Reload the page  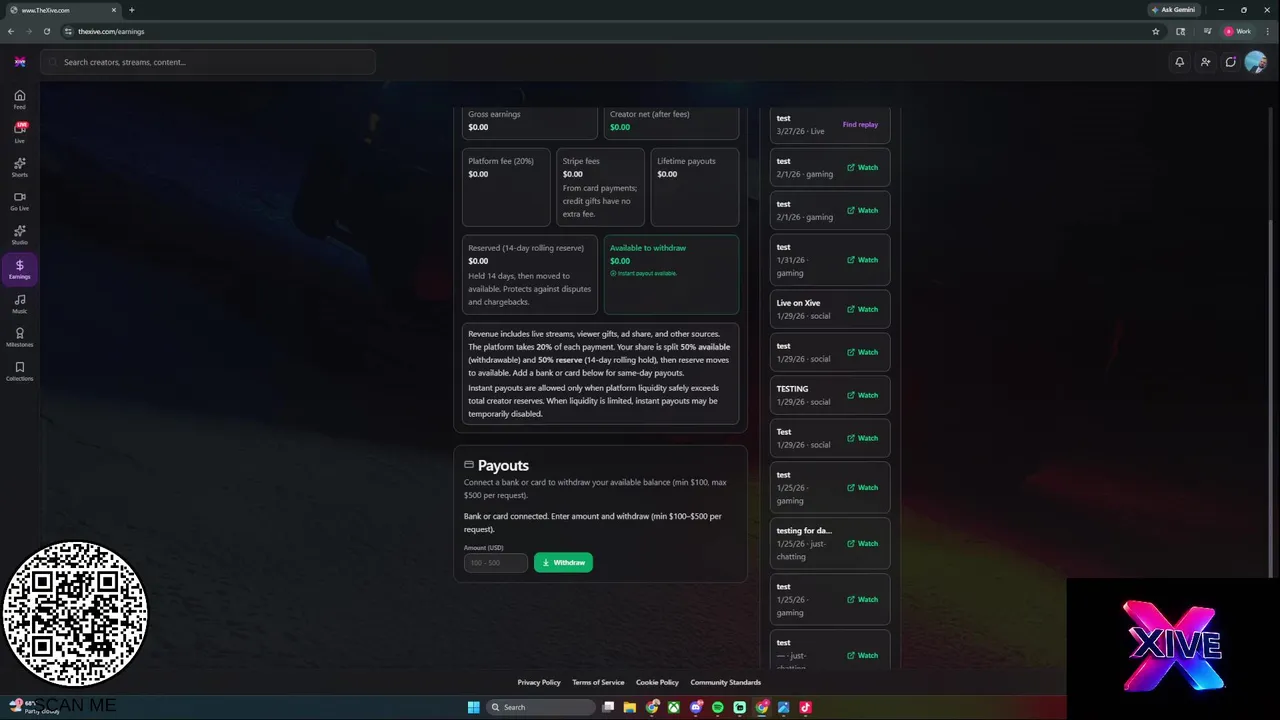click(46, 31)
